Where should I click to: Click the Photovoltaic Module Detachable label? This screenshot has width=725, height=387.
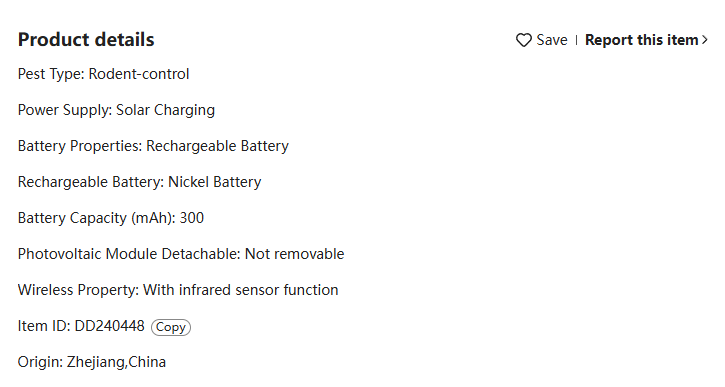click(x=129, y=254)
